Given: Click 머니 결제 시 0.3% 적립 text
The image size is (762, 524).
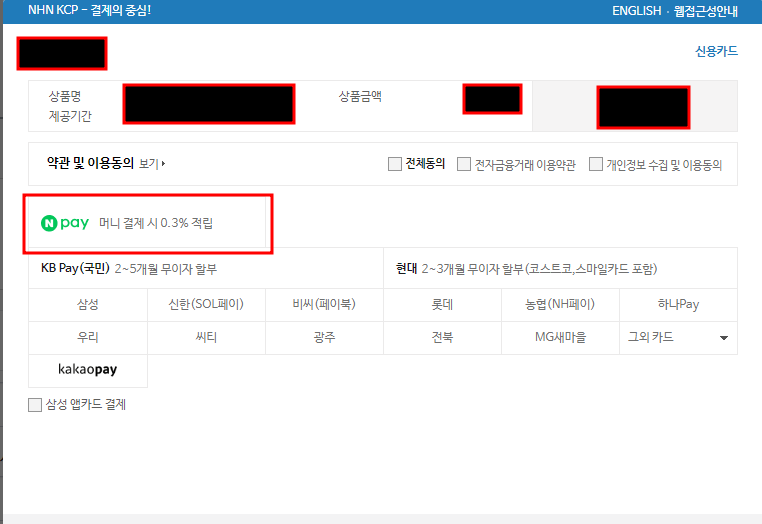Looking at the screenshot, I should 156,223.
